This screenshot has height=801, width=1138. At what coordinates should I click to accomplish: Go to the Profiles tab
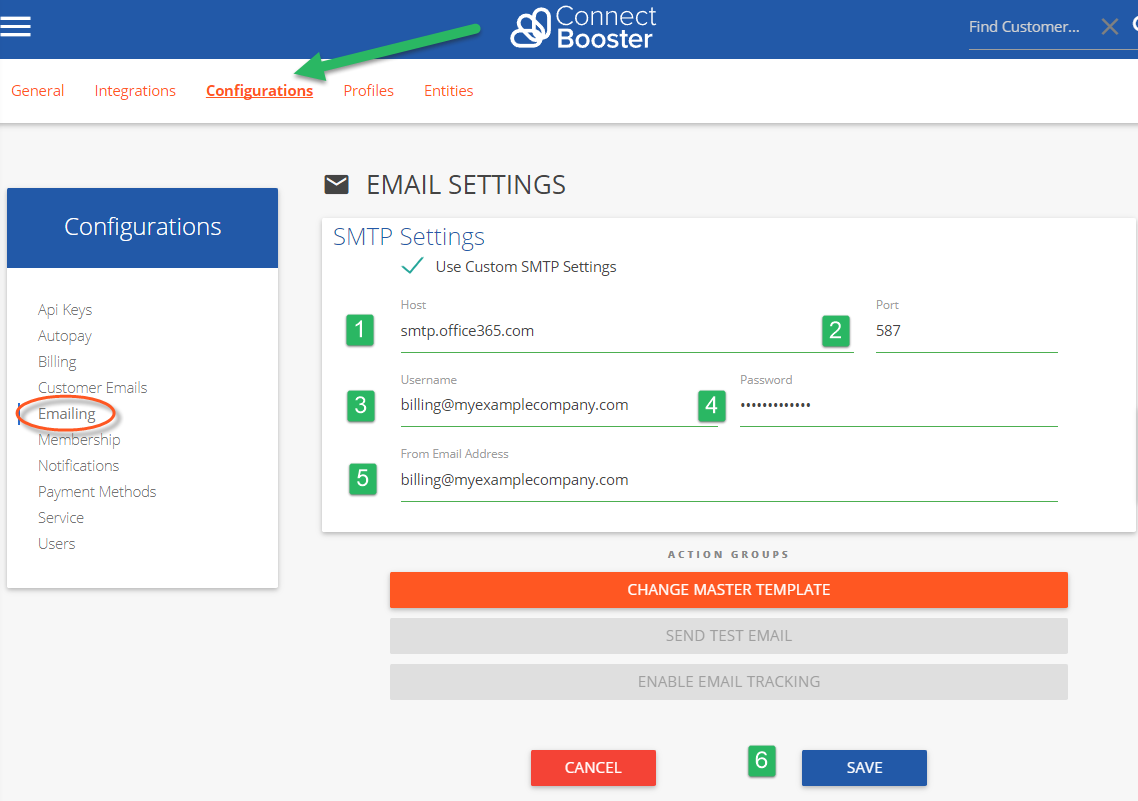pyautogui.click(x=369, y=91)
